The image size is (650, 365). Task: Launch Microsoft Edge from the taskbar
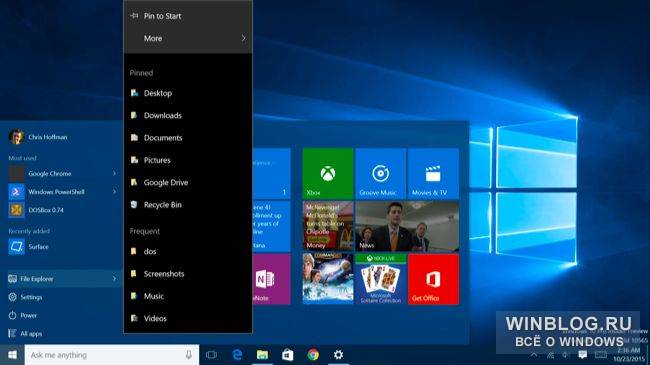click(x=237, y=355)
